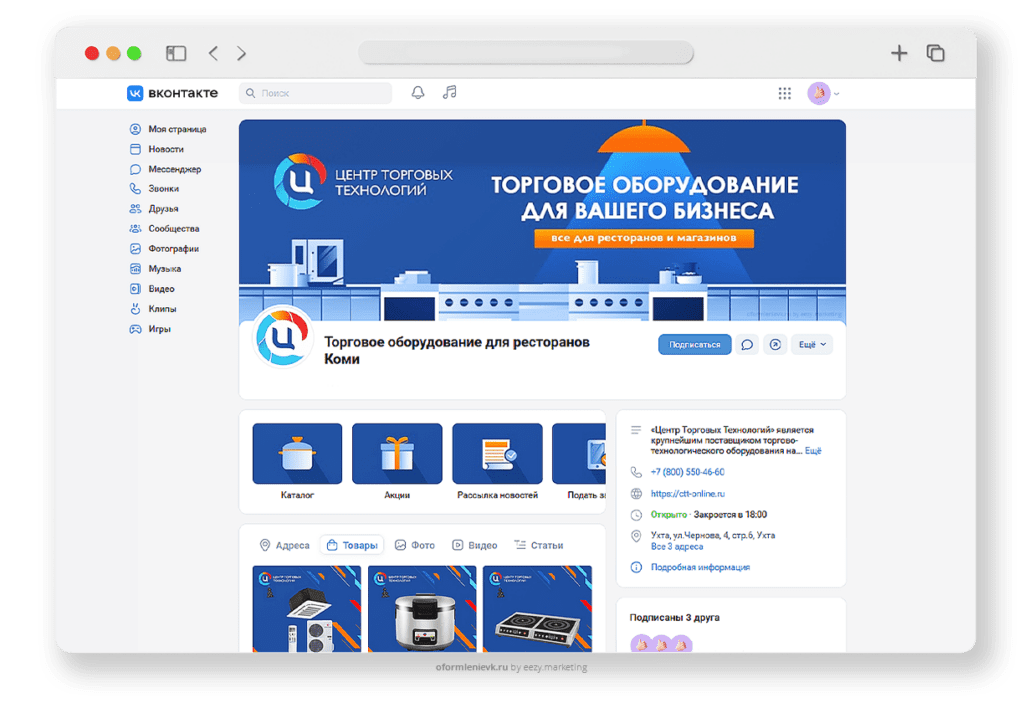Switch to the Товары tab

(353, 545)
